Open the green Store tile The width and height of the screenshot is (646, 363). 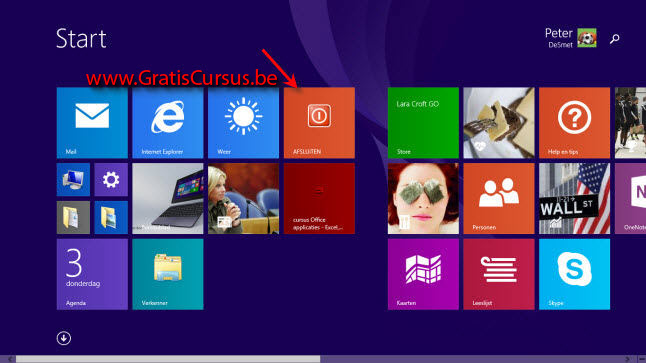[x=423, y=123]
